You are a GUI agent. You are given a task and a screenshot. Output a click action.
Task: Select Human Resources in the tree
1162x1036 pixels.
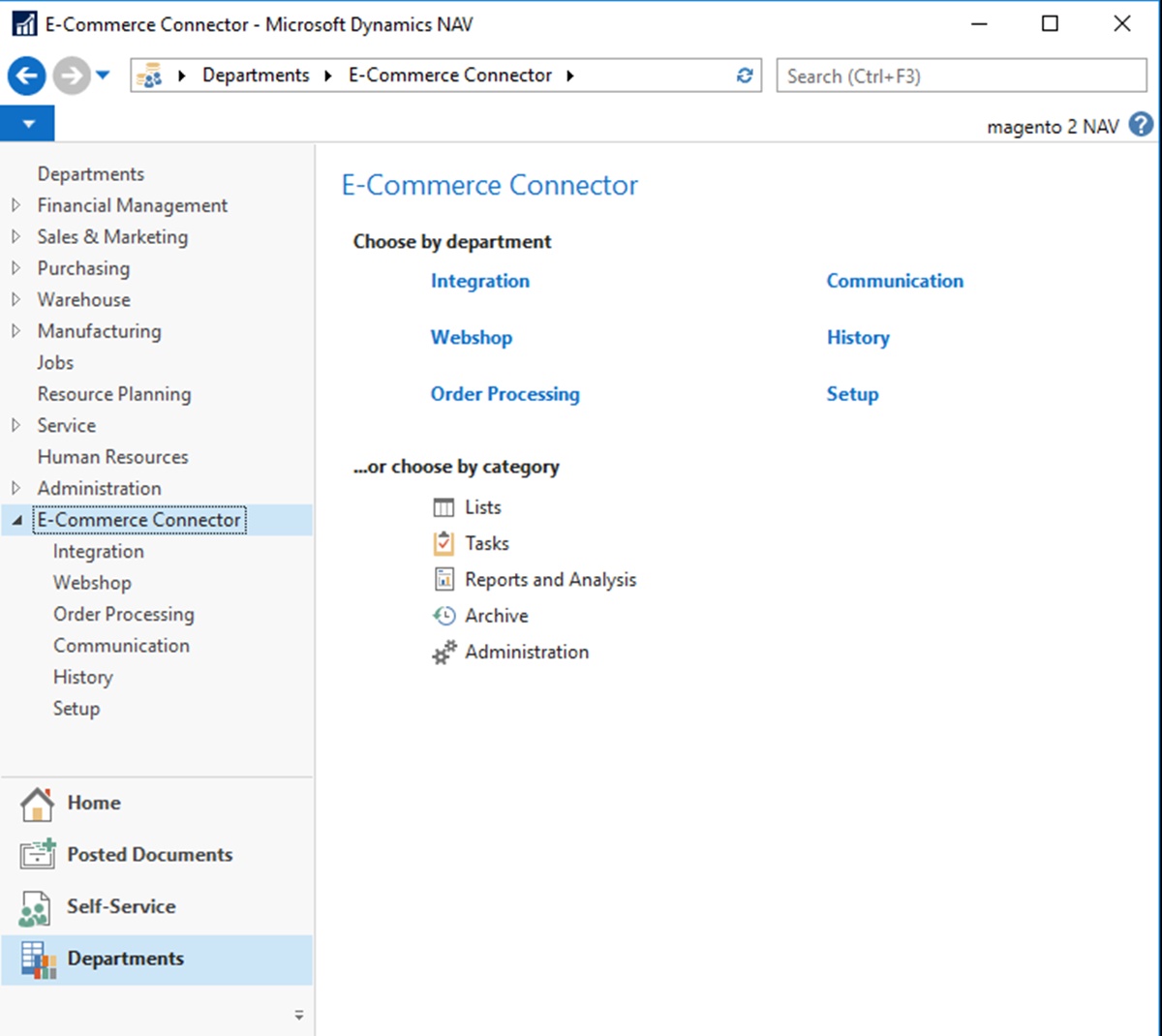pyautogui.click(x=112, y=457)
